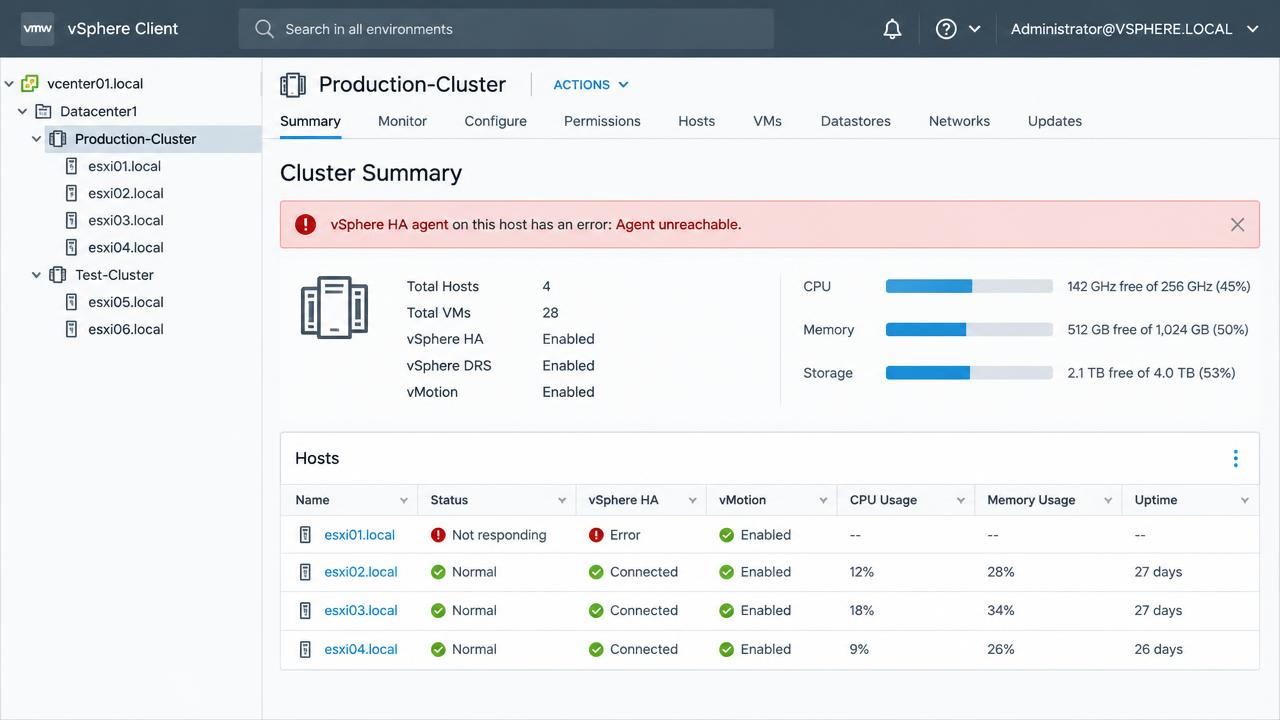Dismiss the HA agent error banner
Viewport: 1280px width, 720px height.
pos(1237,225)
